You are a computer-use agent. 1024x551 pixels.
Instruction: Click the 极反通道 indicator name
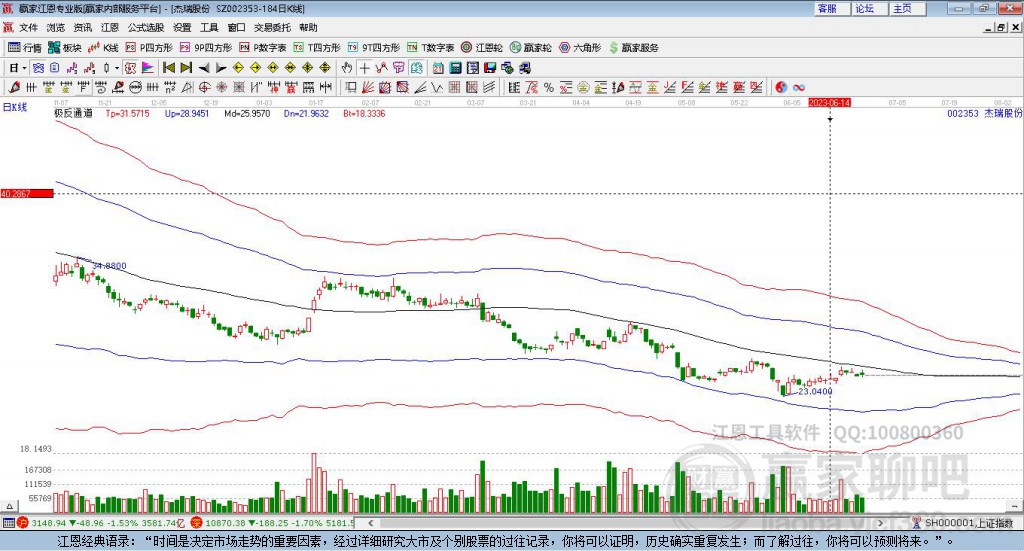[73, 114]
